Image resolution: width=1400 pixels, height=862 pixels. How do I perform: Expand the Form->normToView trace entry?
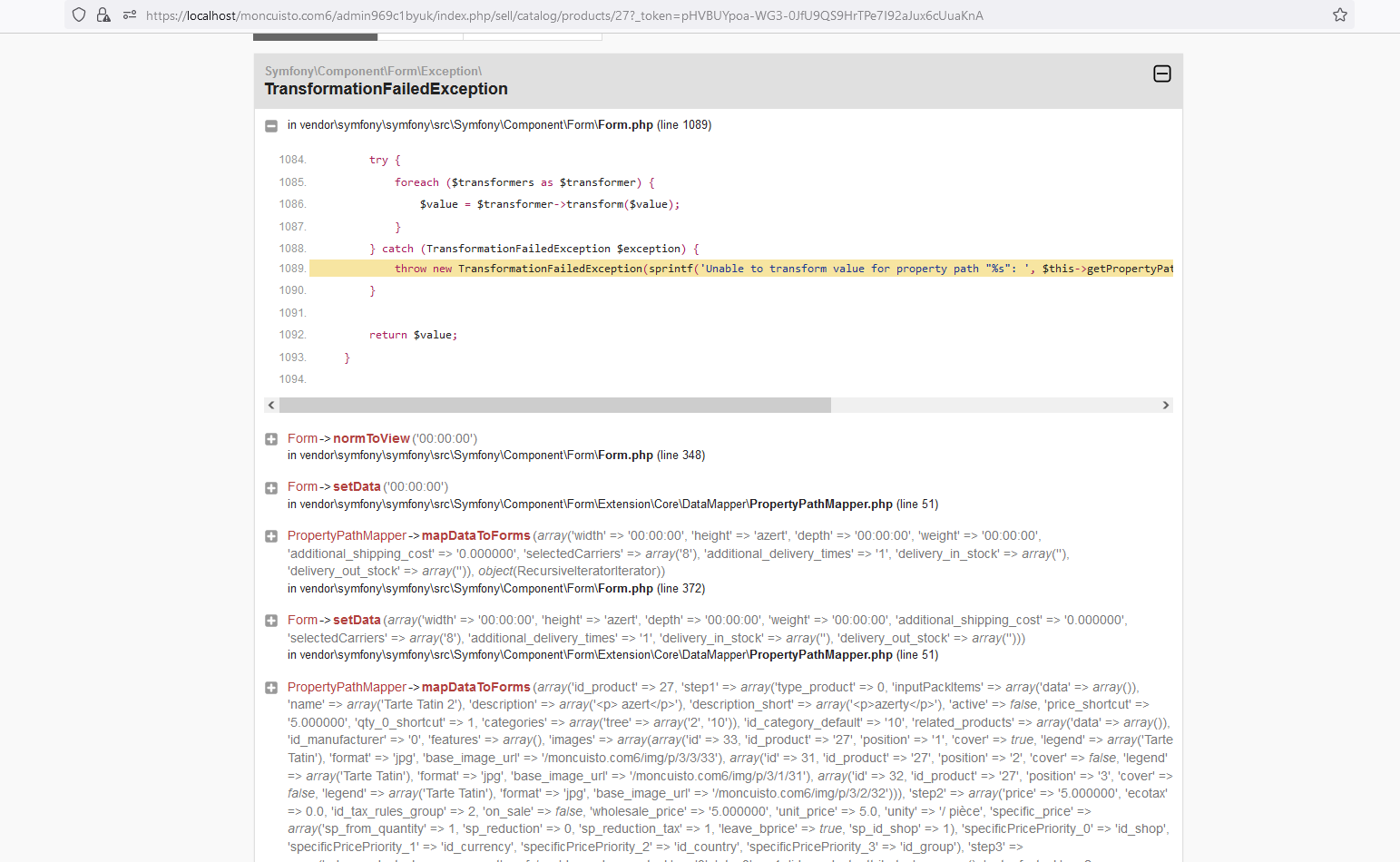click(x=270, y=439)
